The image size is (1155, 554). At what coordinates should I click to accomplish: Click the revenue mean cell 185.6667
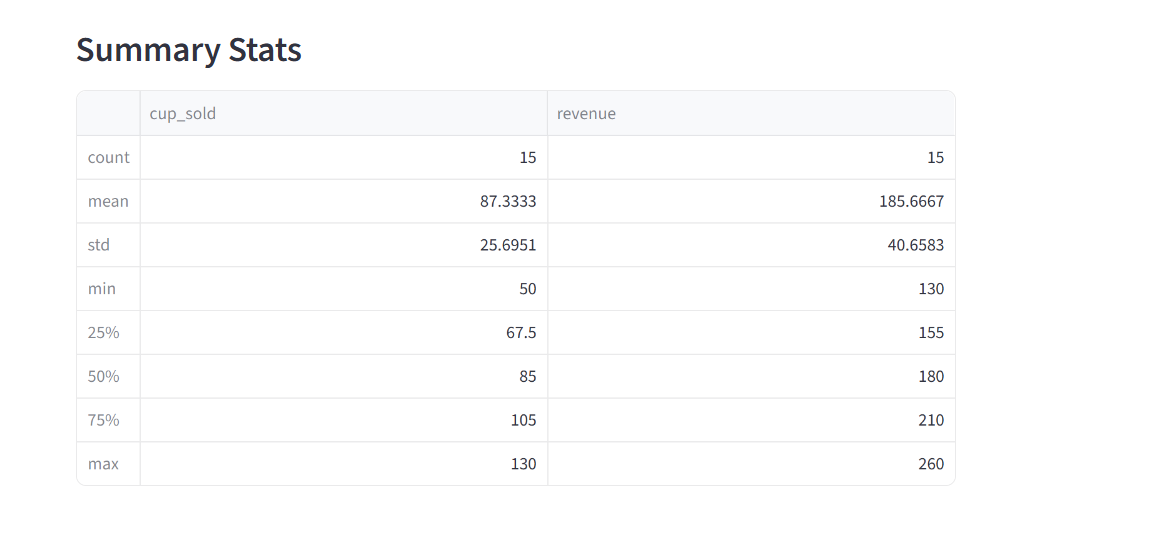click(751, 201)
